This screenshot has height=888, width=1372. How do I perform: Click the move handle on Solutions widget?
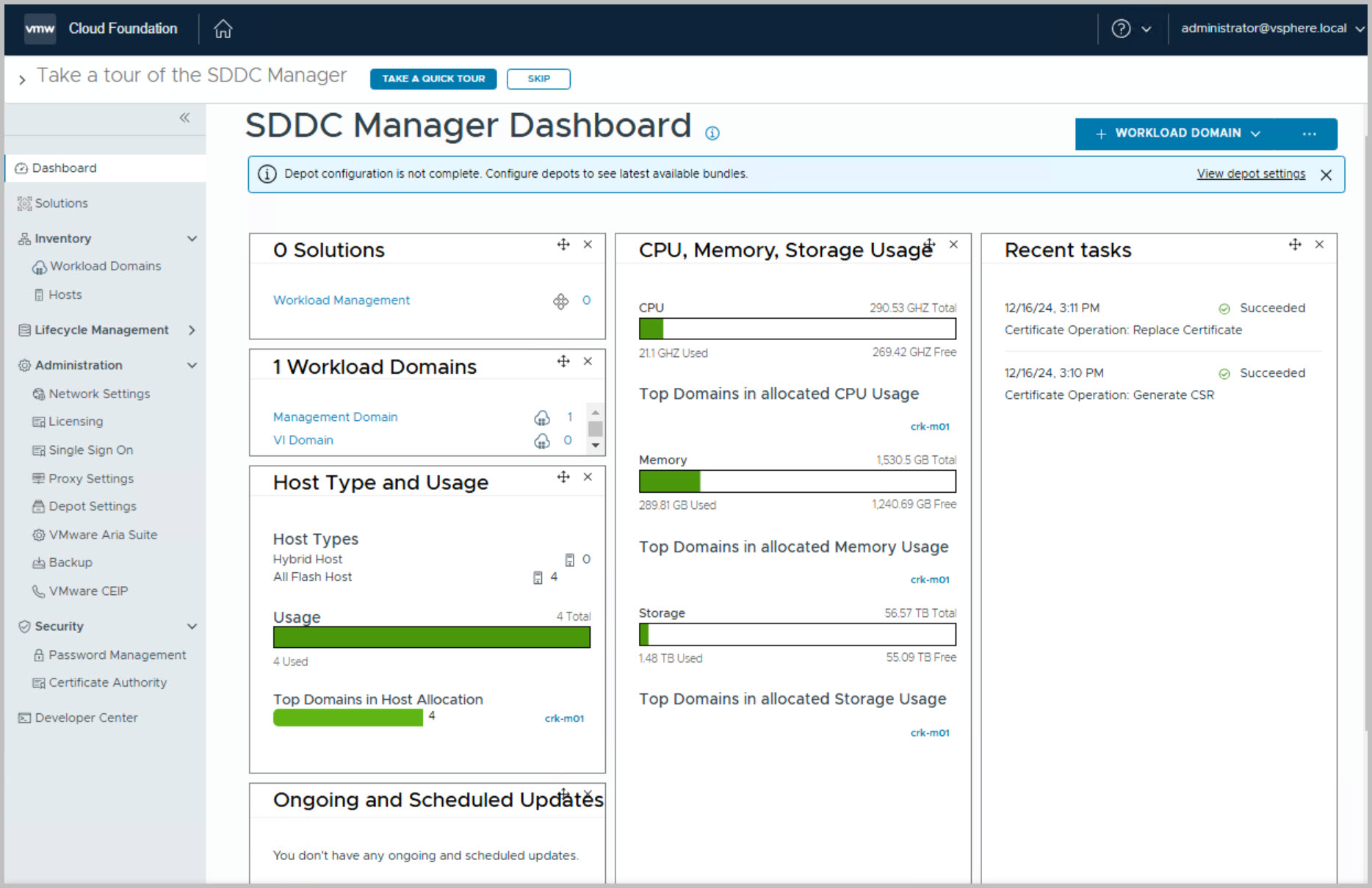coord(563,245)
